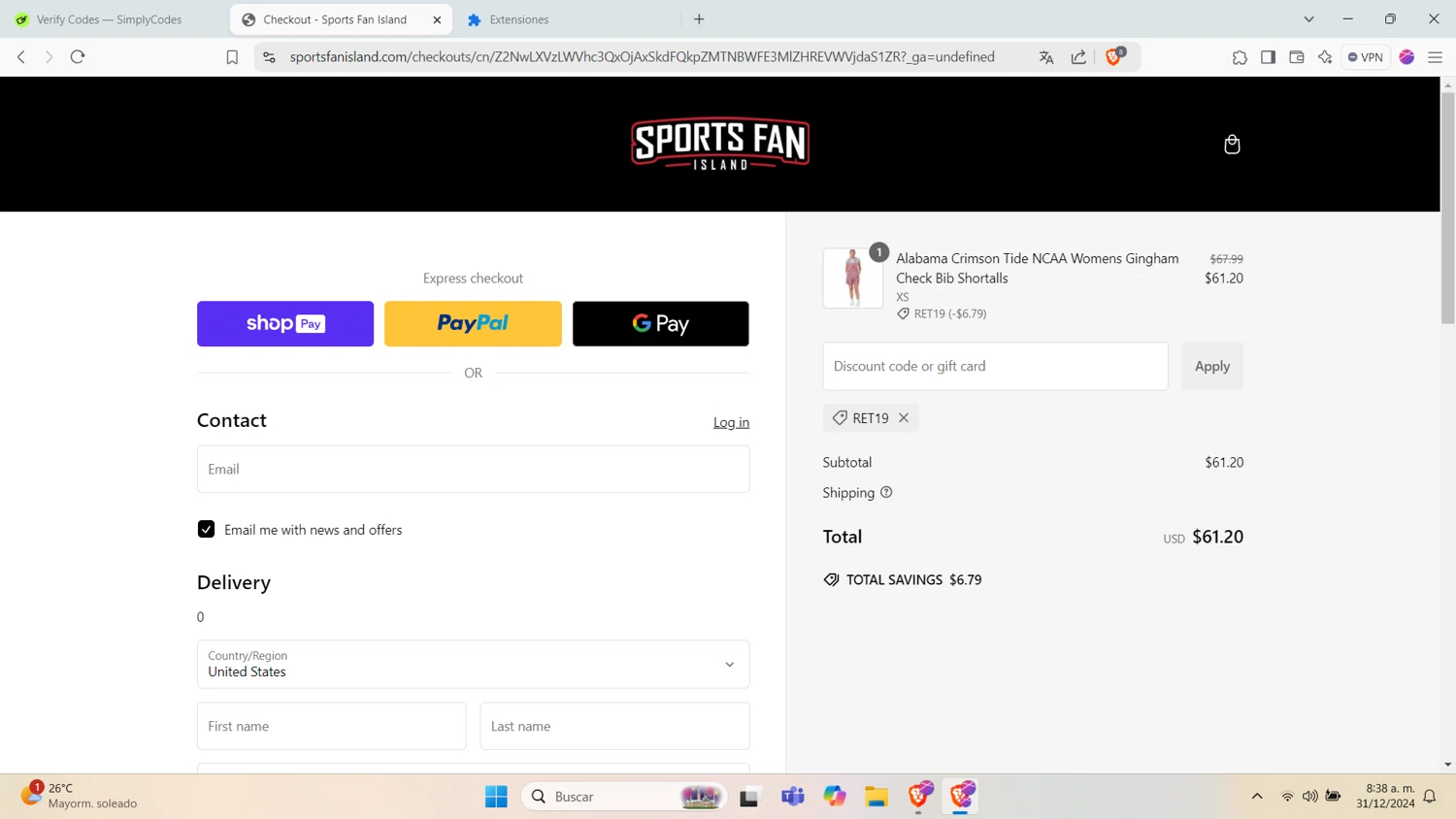Viewport: 1456px width, 819px height.
Task: Click the Apply discount button
Action: (x=1212, y=366)
